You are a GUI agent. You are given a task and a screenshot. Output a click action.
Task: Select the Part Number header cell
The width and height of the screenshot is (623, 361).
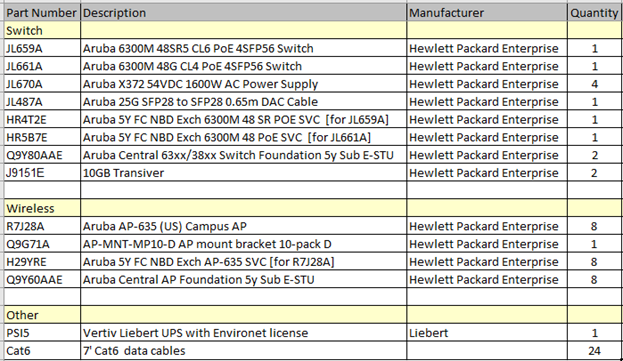point(42,13)
